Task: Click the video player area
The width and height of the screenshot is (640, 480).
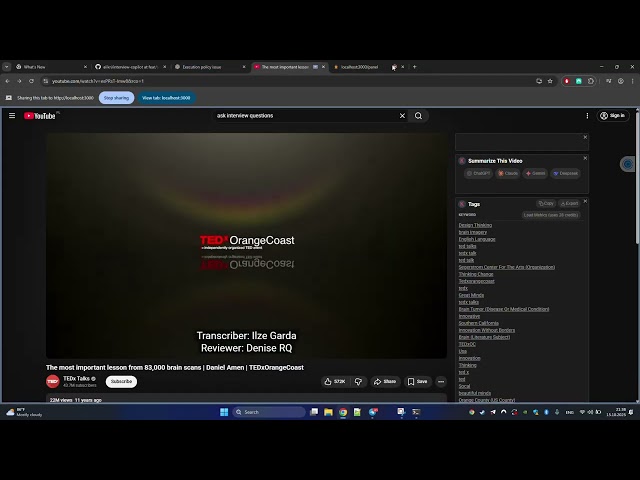Action: point(246,245)
